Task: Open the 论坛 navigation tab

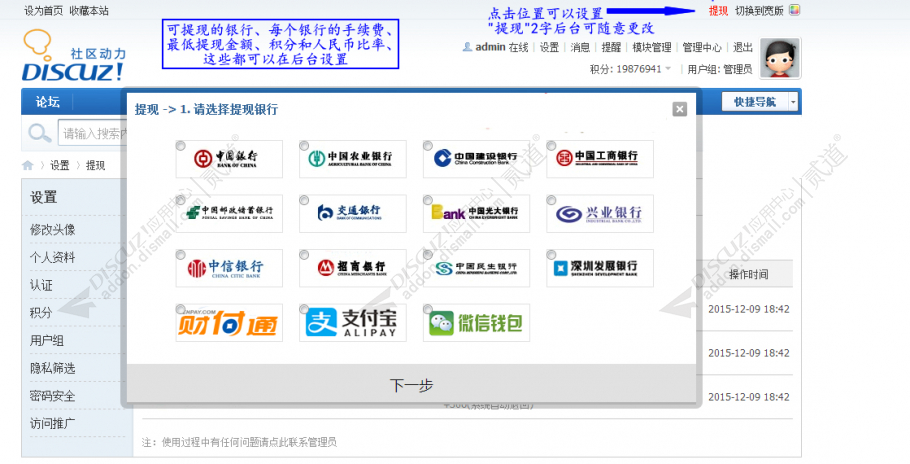Action: tap(48, 102)
